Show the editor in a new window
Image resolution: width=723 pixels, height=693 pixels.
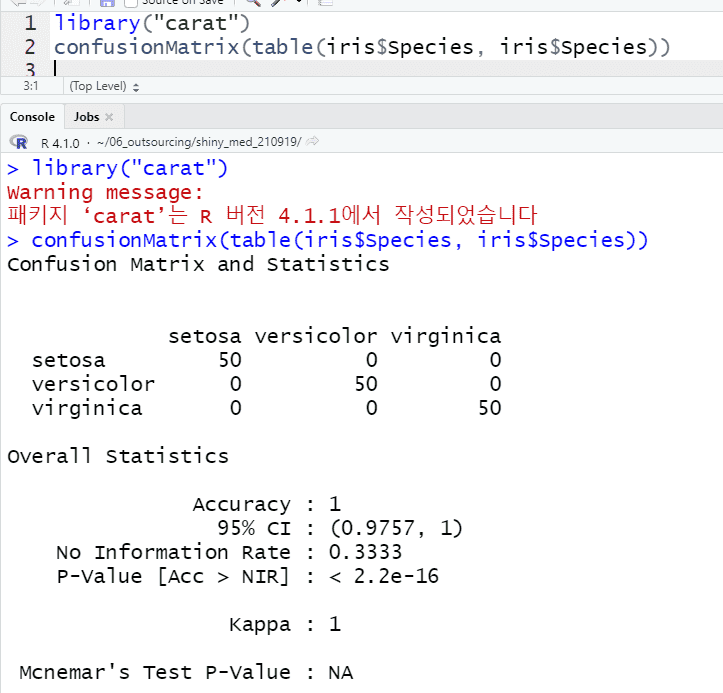(68, 3)
